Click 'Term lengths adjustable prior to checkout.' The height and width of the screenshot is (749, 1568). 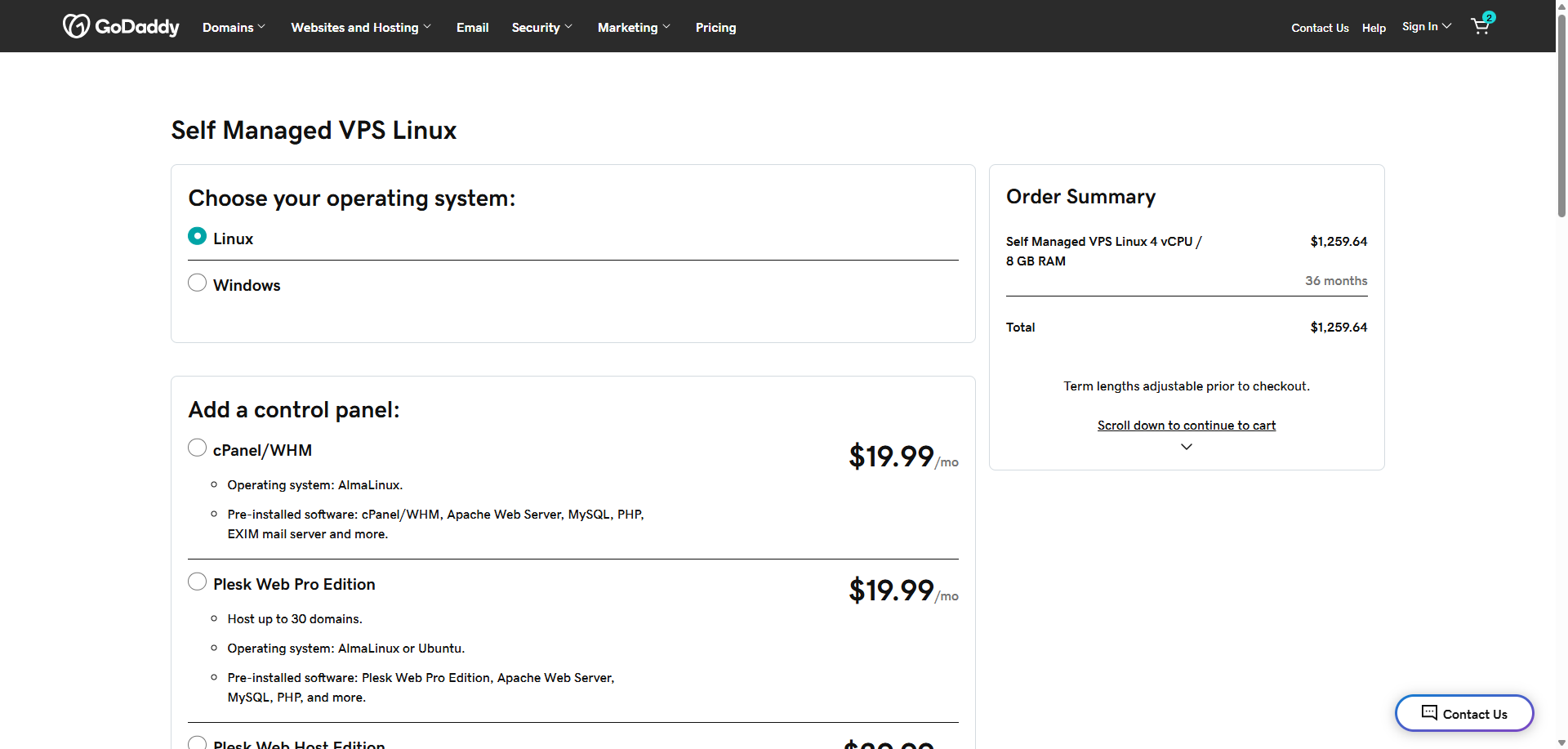click(x=1186, y=386)
